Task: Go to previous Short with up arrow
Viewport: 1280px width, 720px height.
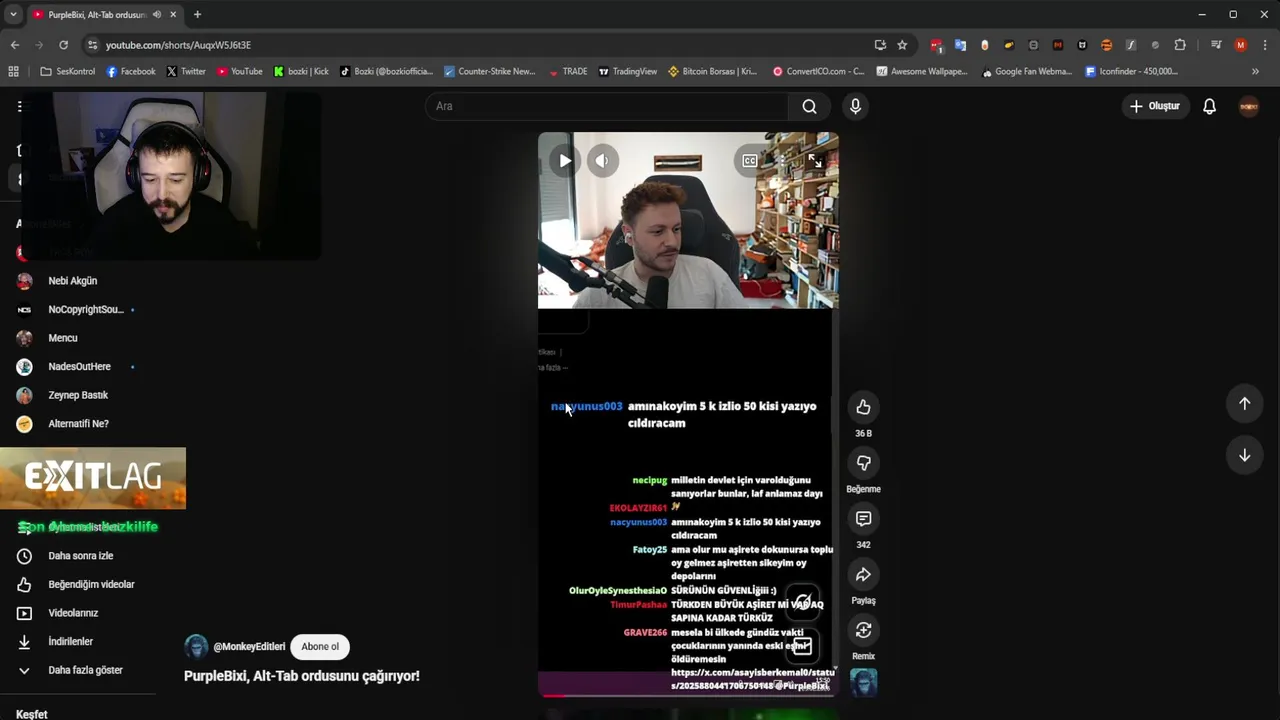Action: click(1244, 403)
